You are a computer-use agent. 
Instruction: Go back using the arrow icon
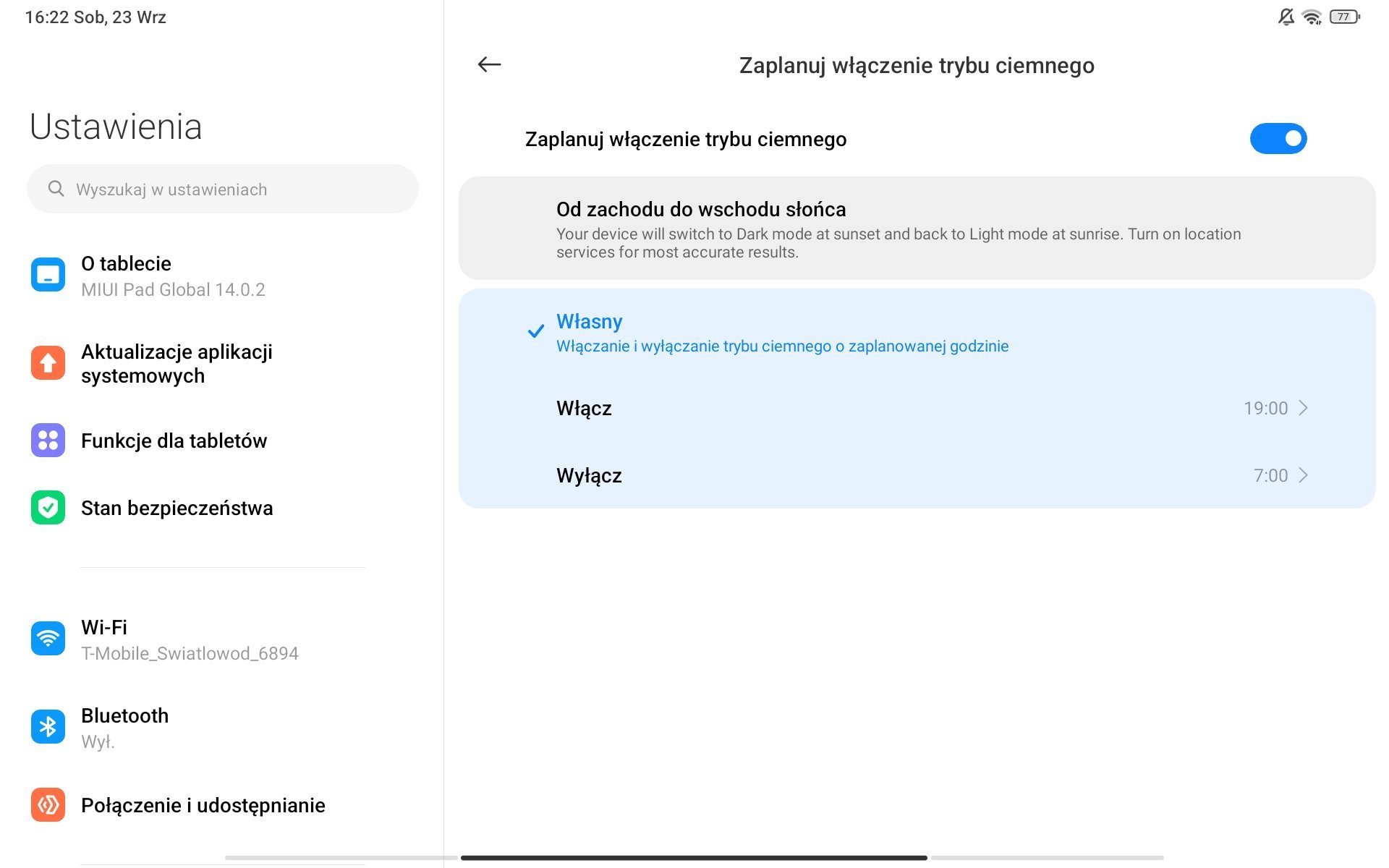[489, 64]
